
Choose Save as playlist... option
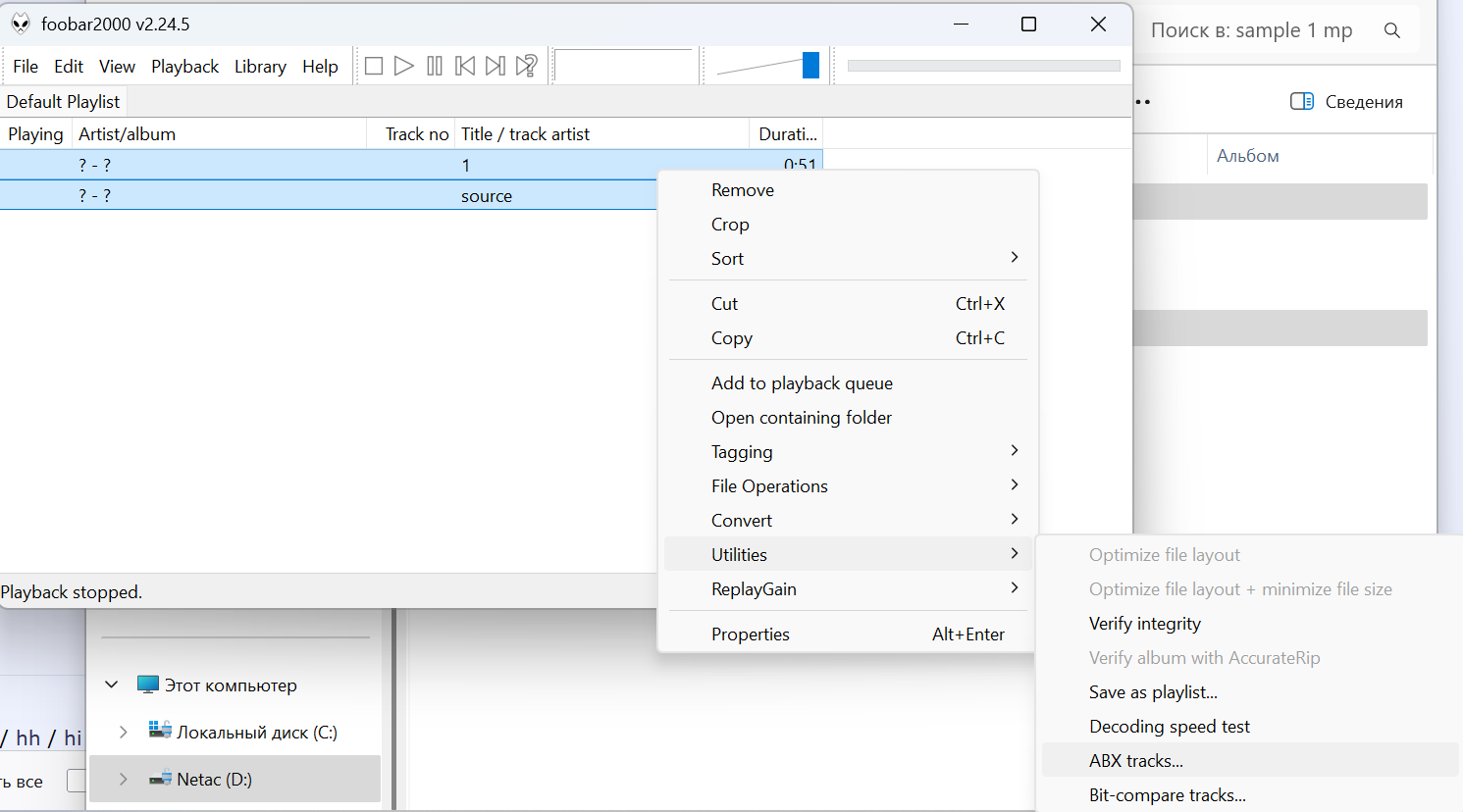point(1250,692)
